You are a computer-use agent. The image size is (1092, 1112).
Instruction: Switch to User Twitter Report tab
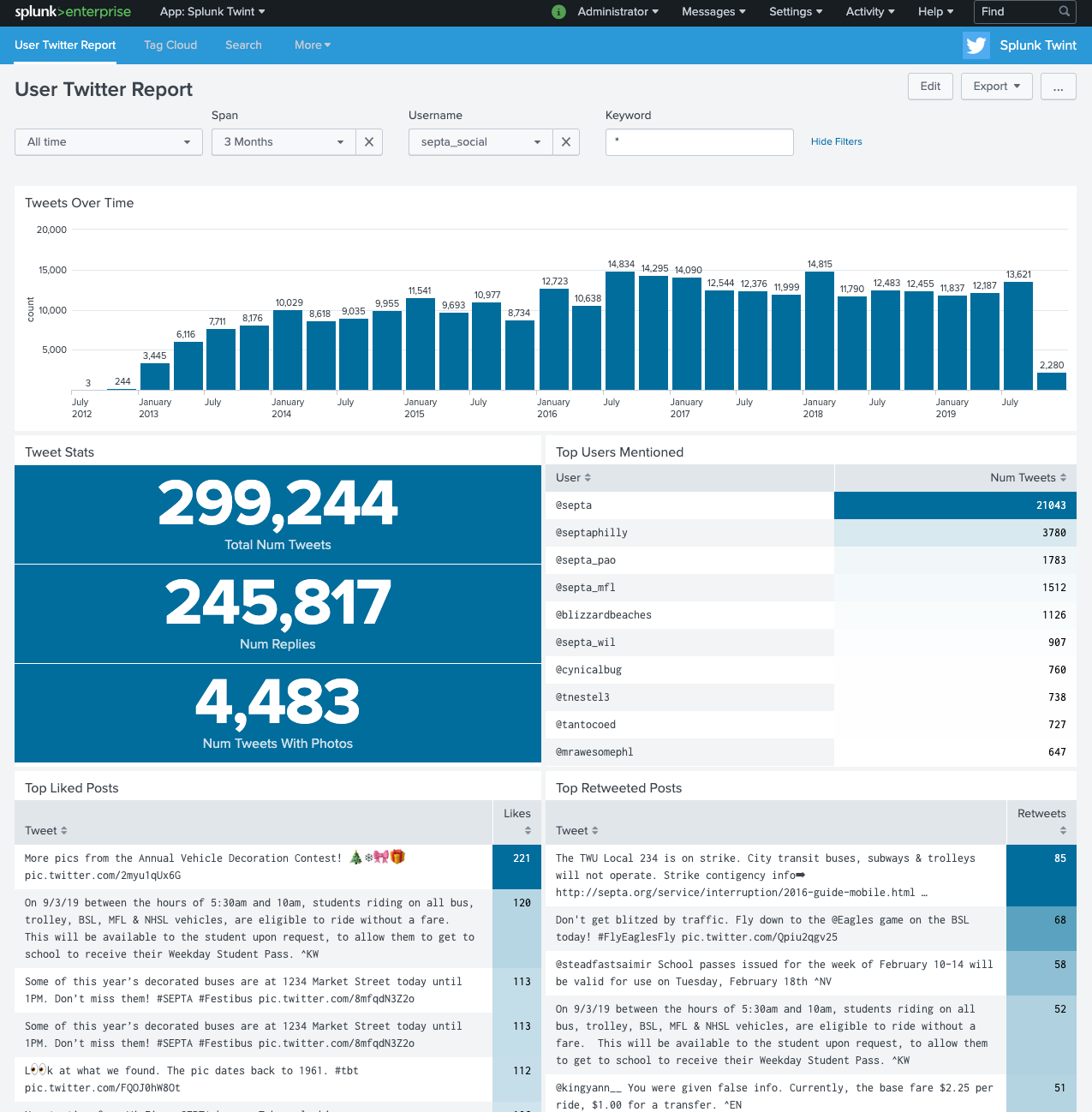pos(65,45)
